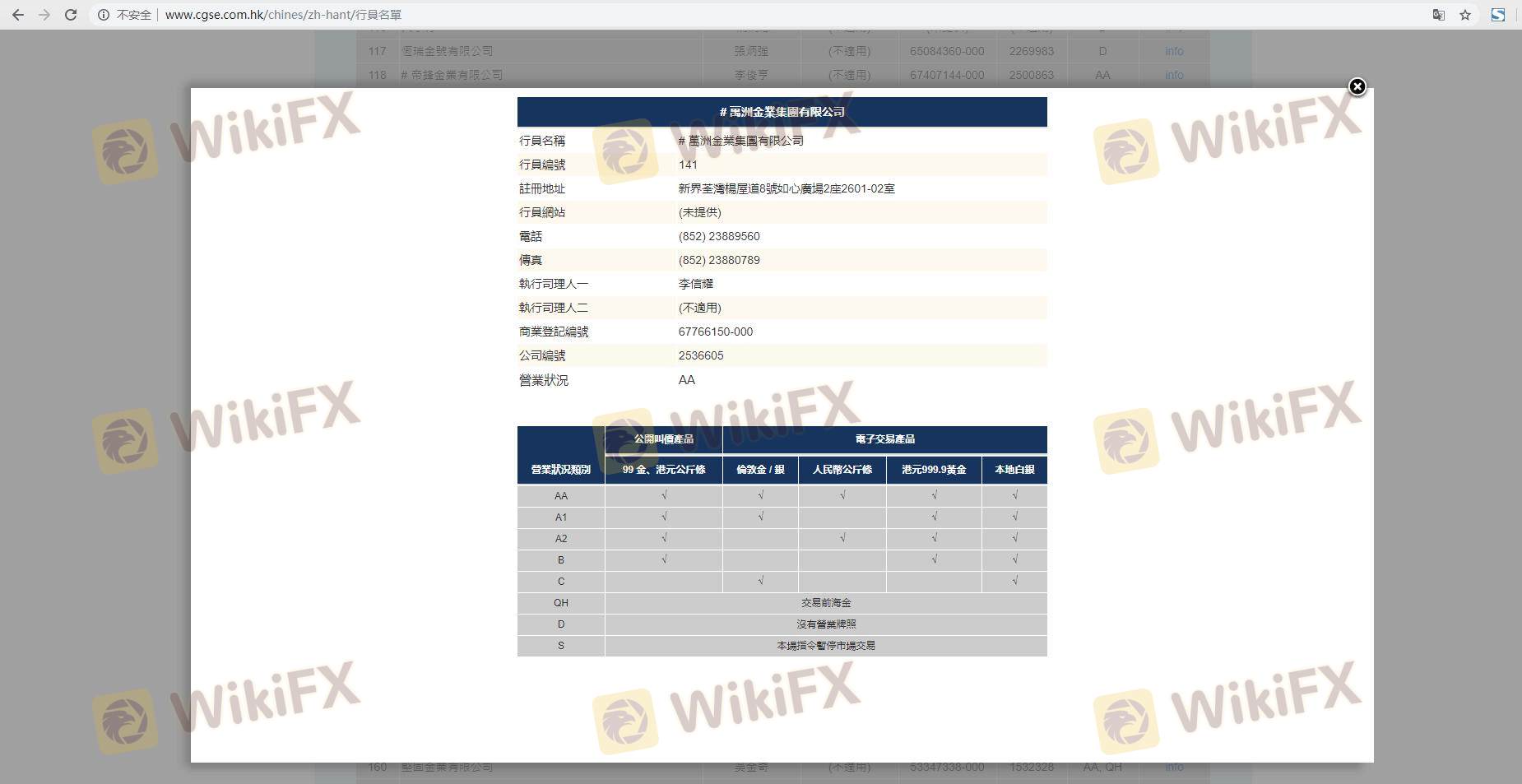Click the 人民幣公斤條 column header
The height and width of the screenshot is (784, 1522).
click(842, 470)
